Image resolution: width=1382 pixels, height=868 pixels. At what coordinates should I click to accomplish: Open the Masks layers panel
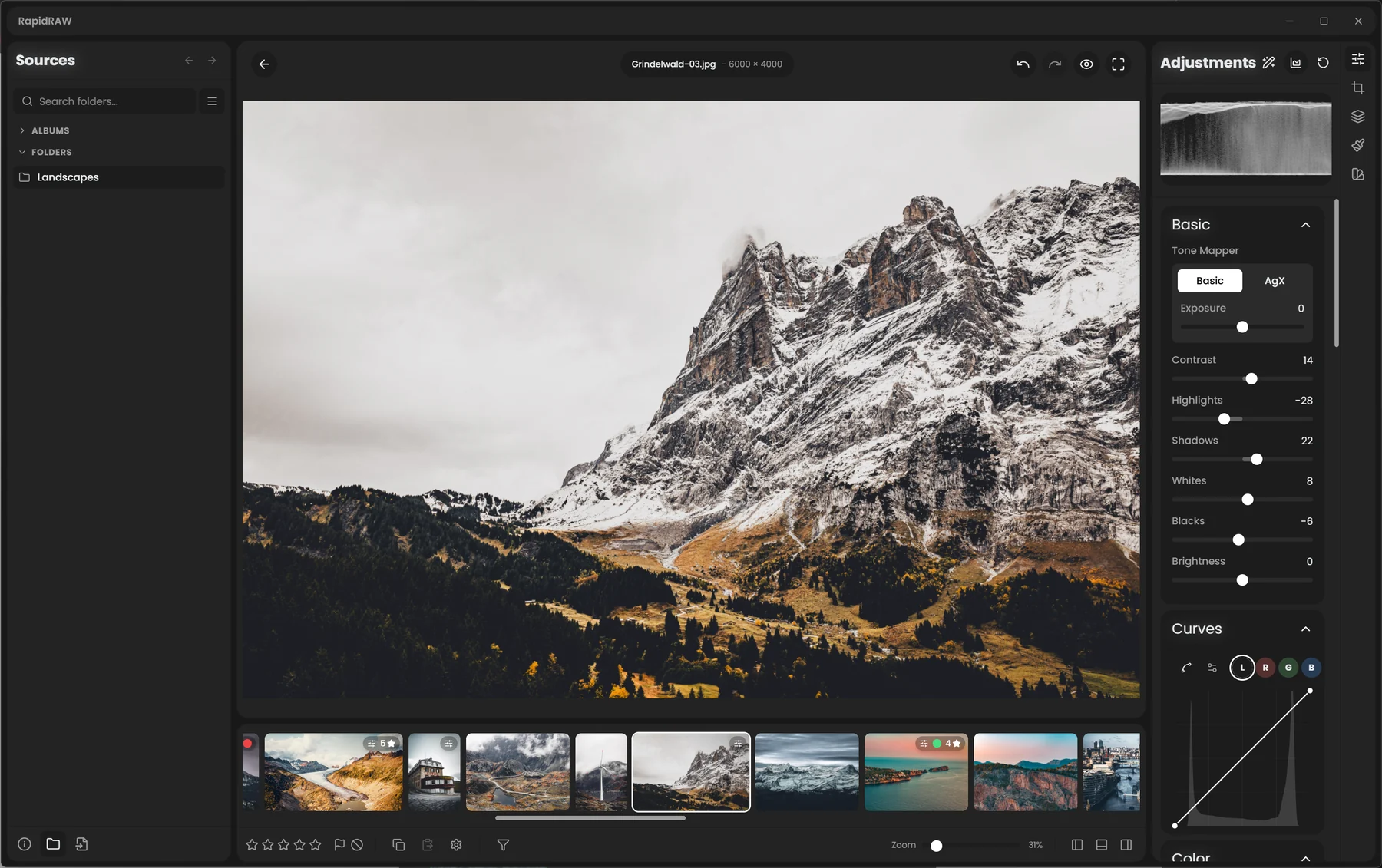tap(1357, 117)
